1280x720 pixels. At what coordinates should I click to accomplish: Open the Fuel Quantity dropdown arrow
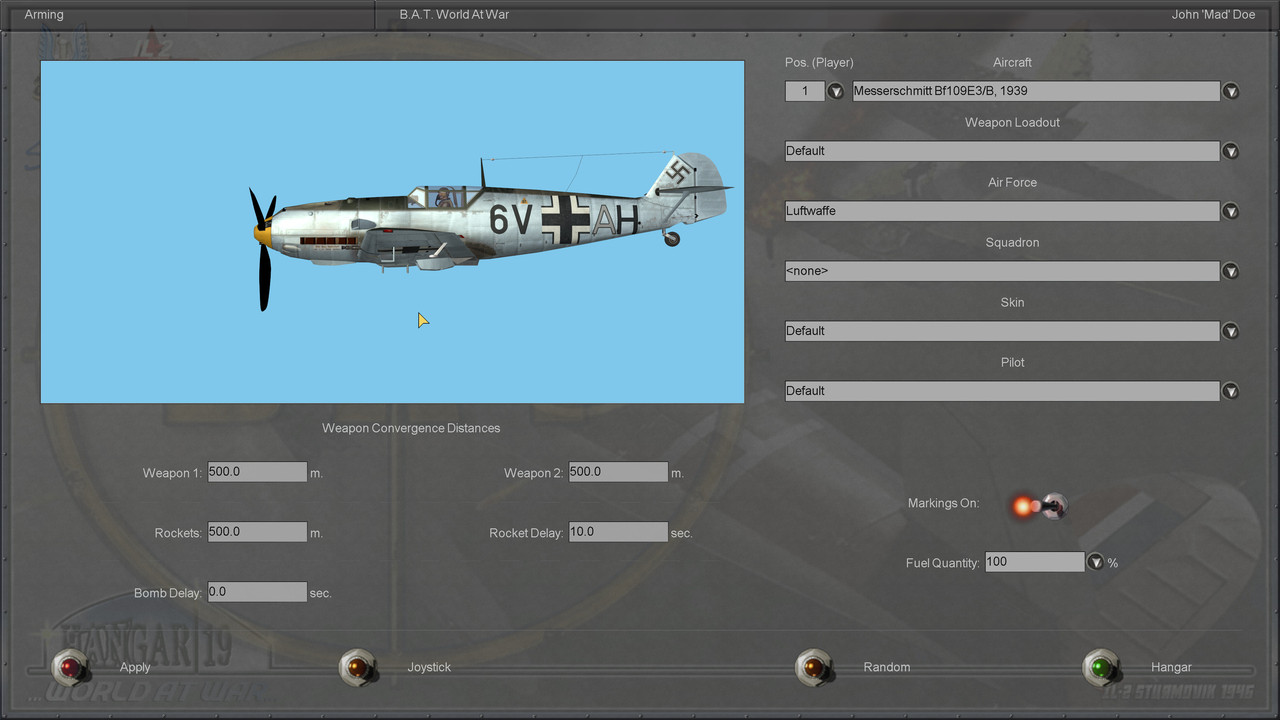(x=1095, y=562)
